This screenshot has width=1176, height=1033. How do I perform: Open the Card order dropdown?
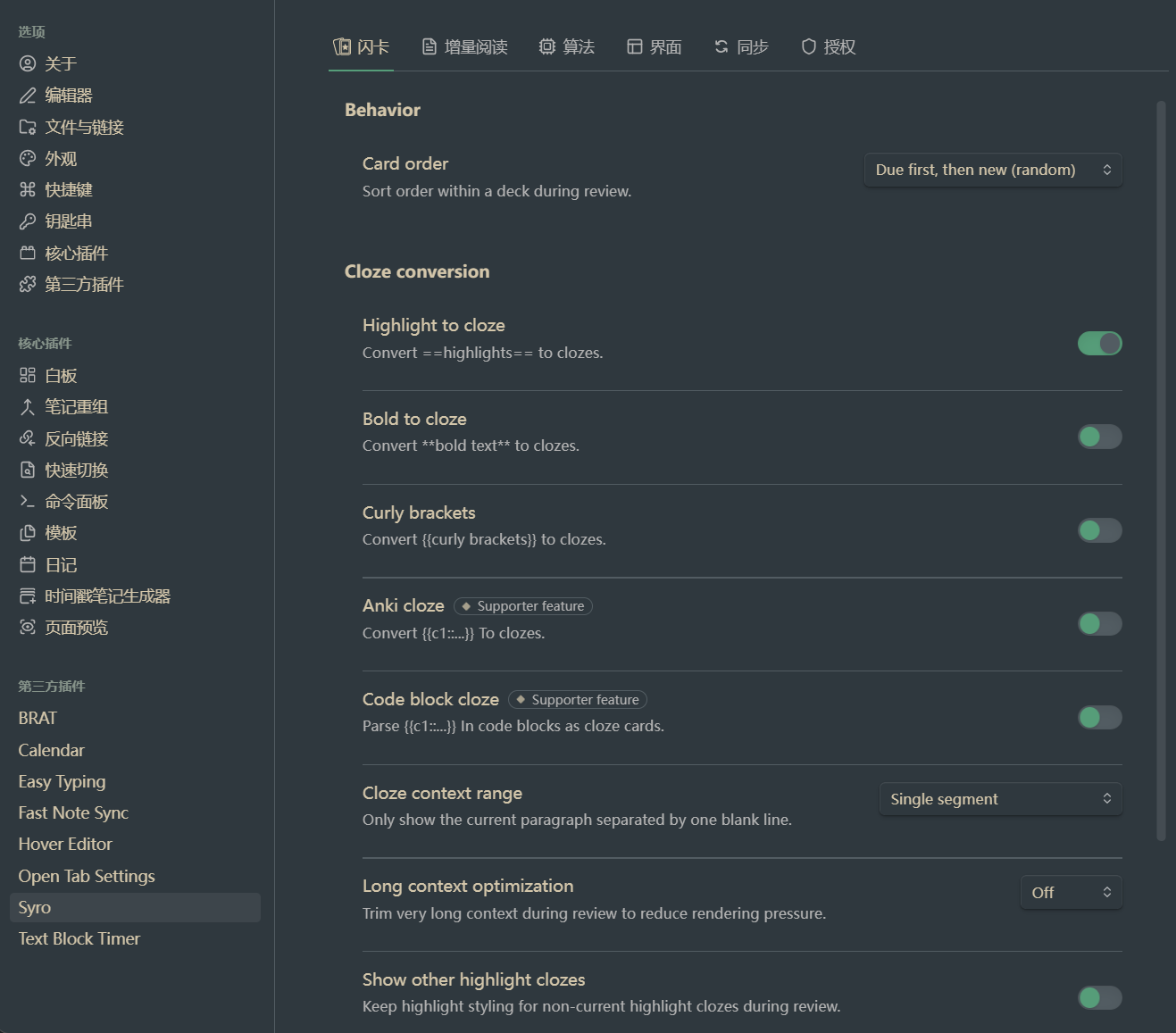click(x=993, y=170)
